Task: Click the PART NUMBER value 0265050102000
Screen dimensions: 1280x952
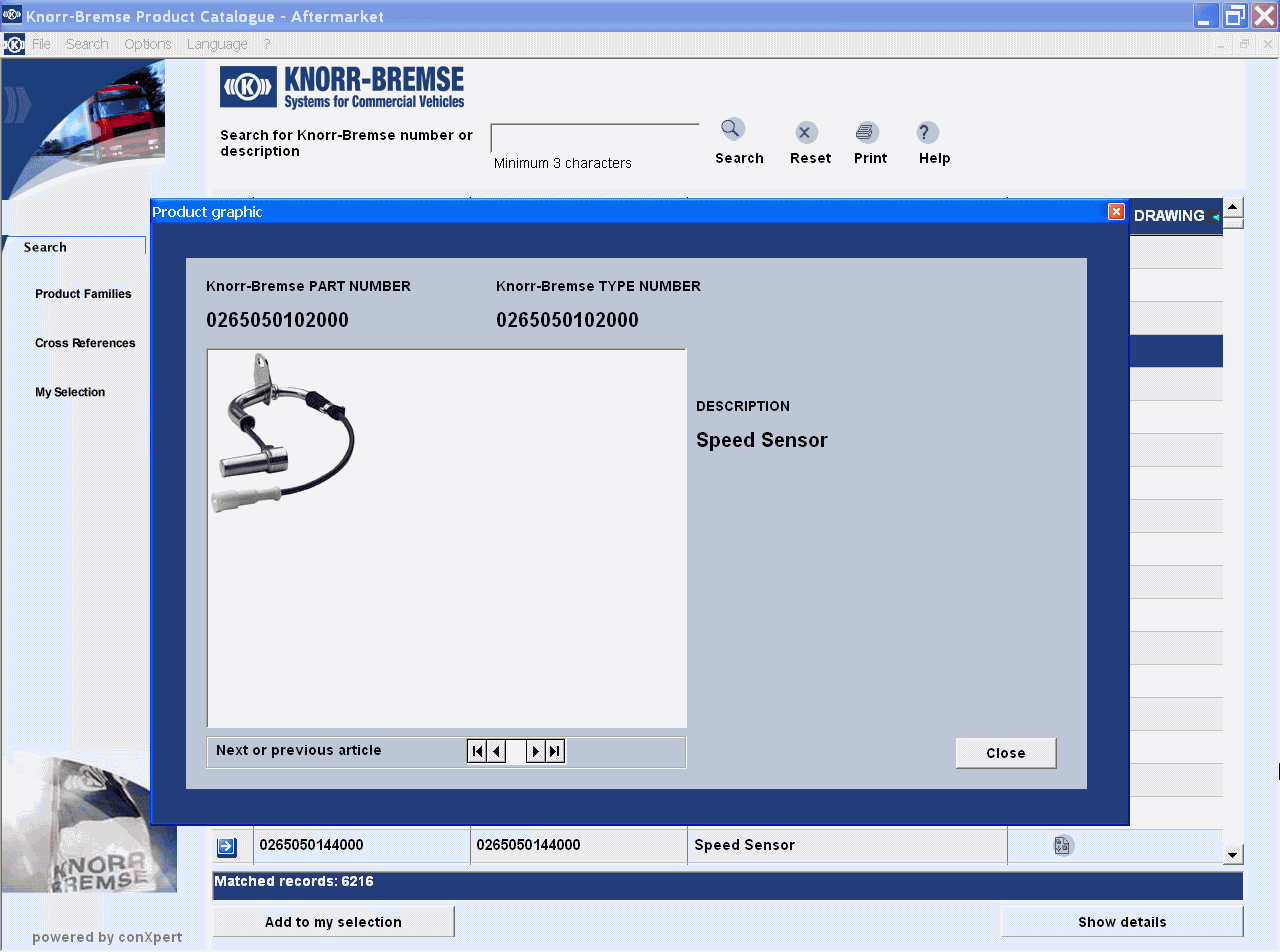Action: (x=277, y=320)
